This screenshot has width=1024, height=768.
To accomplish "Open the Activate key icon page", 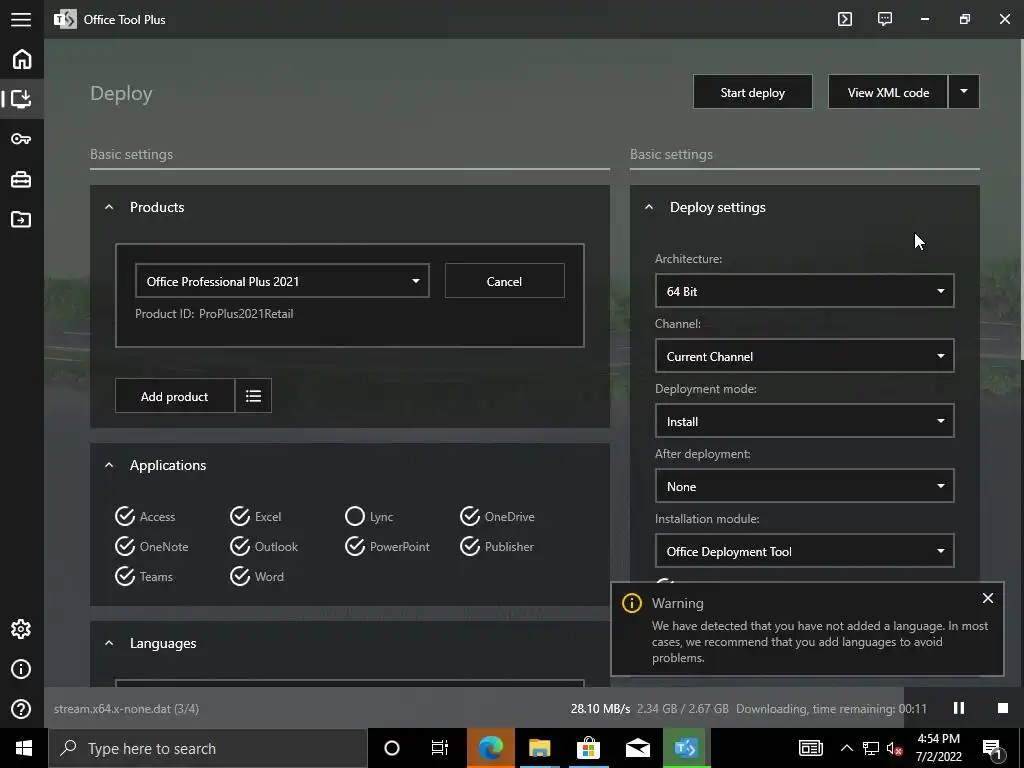I will 21,139.
